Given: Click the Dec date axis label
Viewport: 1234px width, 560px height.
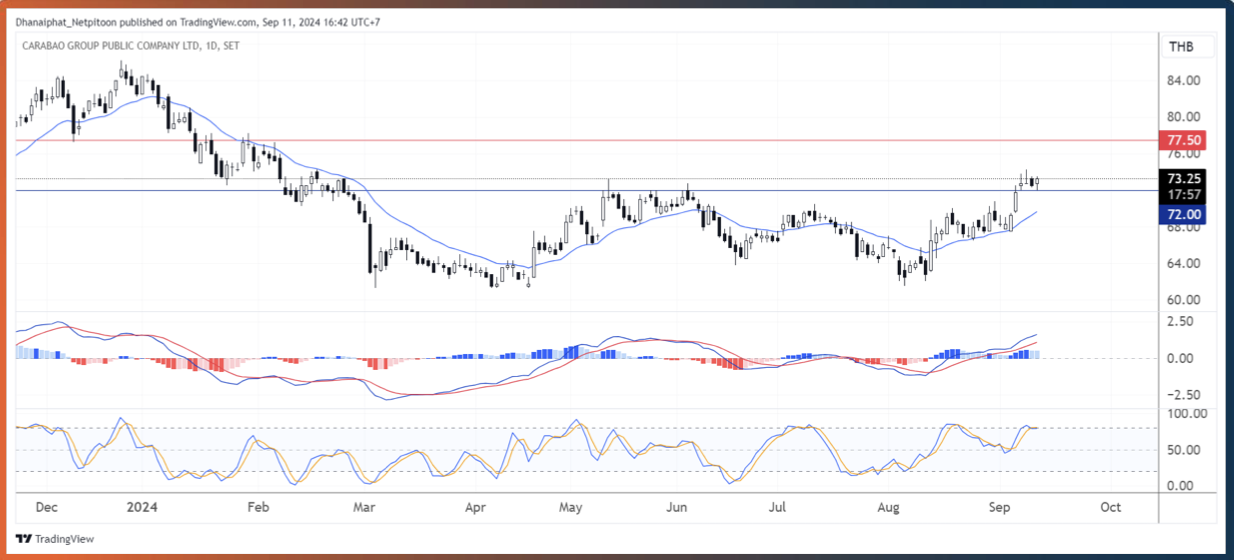Looking at the screenshot, I should click(47, 507).
